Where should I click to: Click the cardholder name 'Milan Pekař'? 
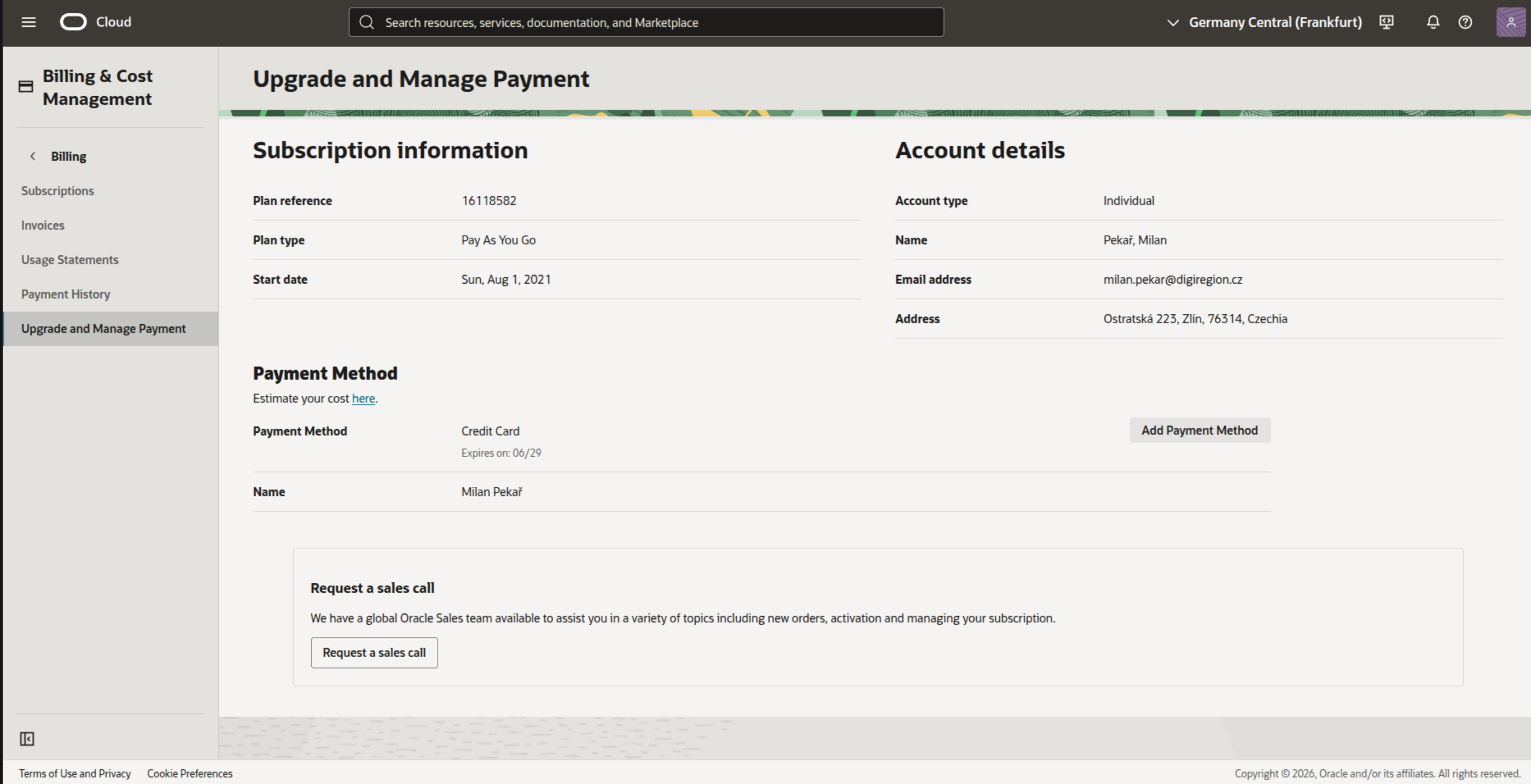(492, 492)
